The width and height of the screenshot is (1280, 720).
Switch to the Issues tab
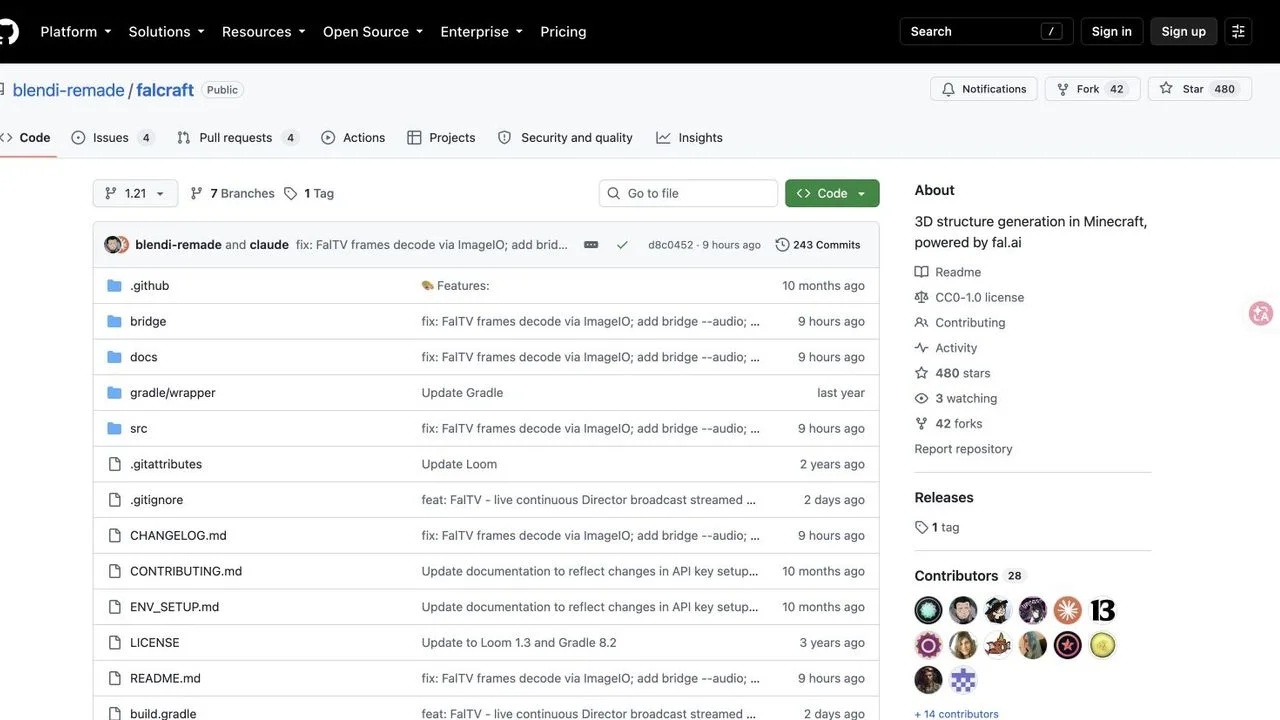pyautogui.click(x=113, y=138)
